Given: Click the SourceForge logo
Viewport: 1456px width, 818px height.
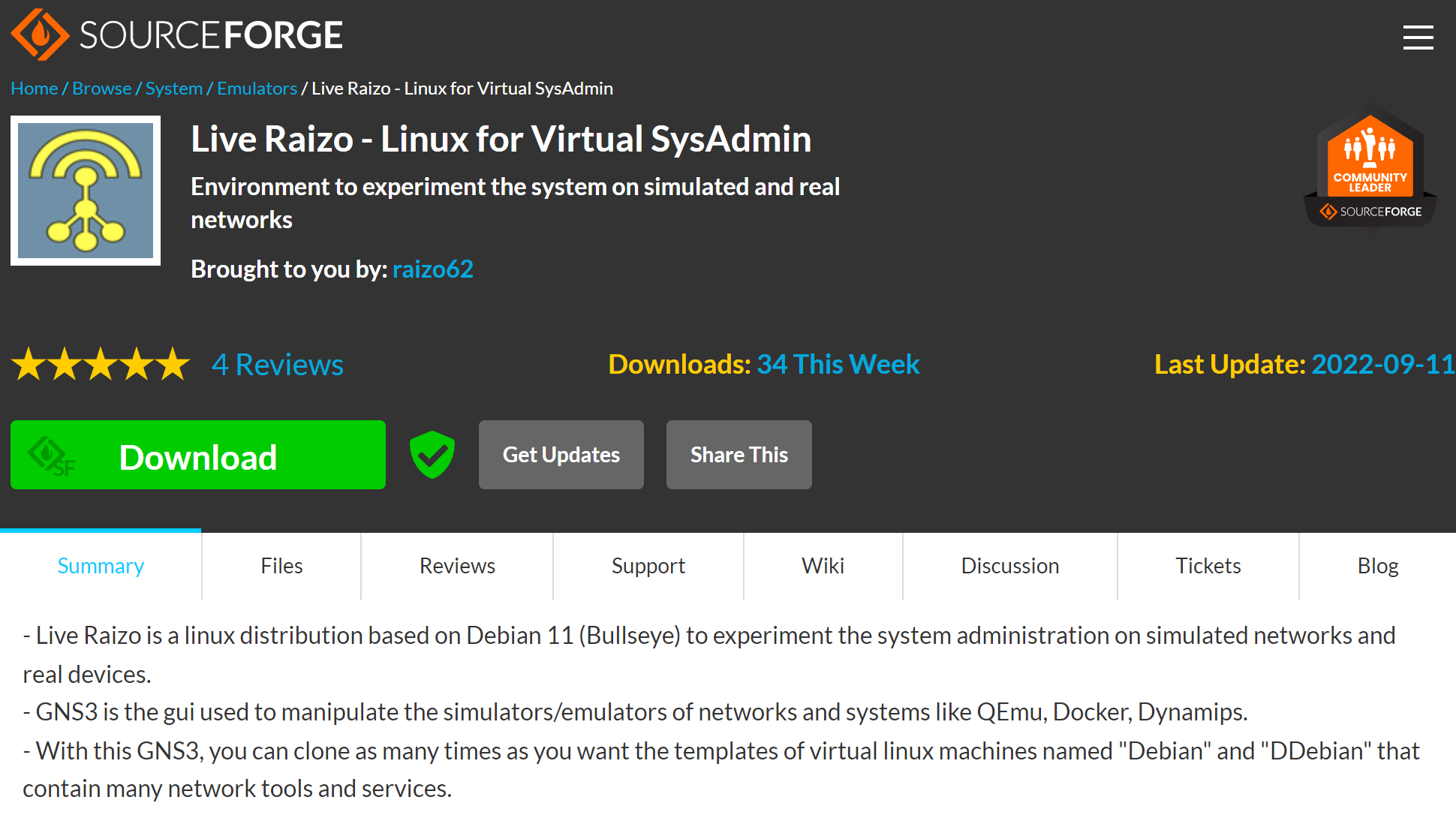Looking at the screenshot, I should (x=176, y=35).
